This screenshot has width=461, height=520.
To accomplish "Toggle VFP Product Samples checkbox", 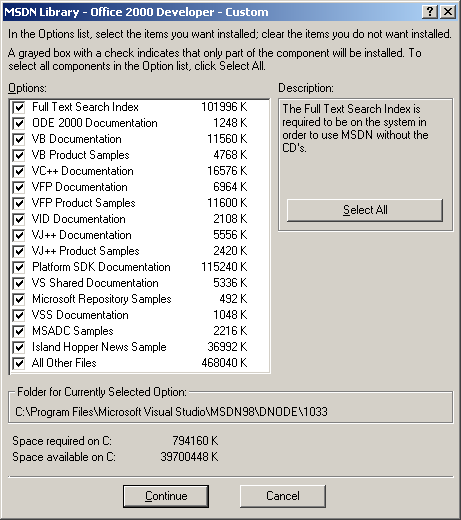I will pos(19,203).
